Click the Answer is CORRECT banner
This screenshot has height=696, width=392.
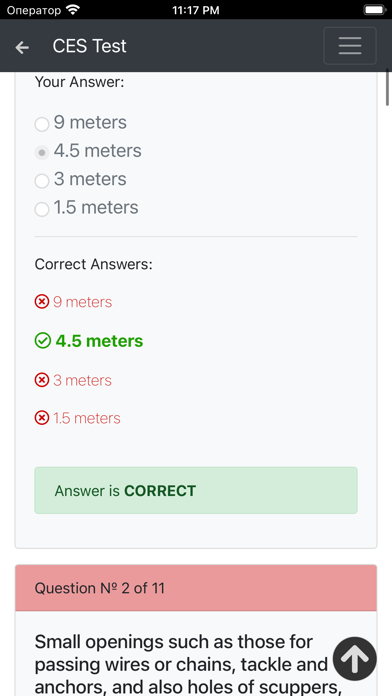(x=196, y=490)
